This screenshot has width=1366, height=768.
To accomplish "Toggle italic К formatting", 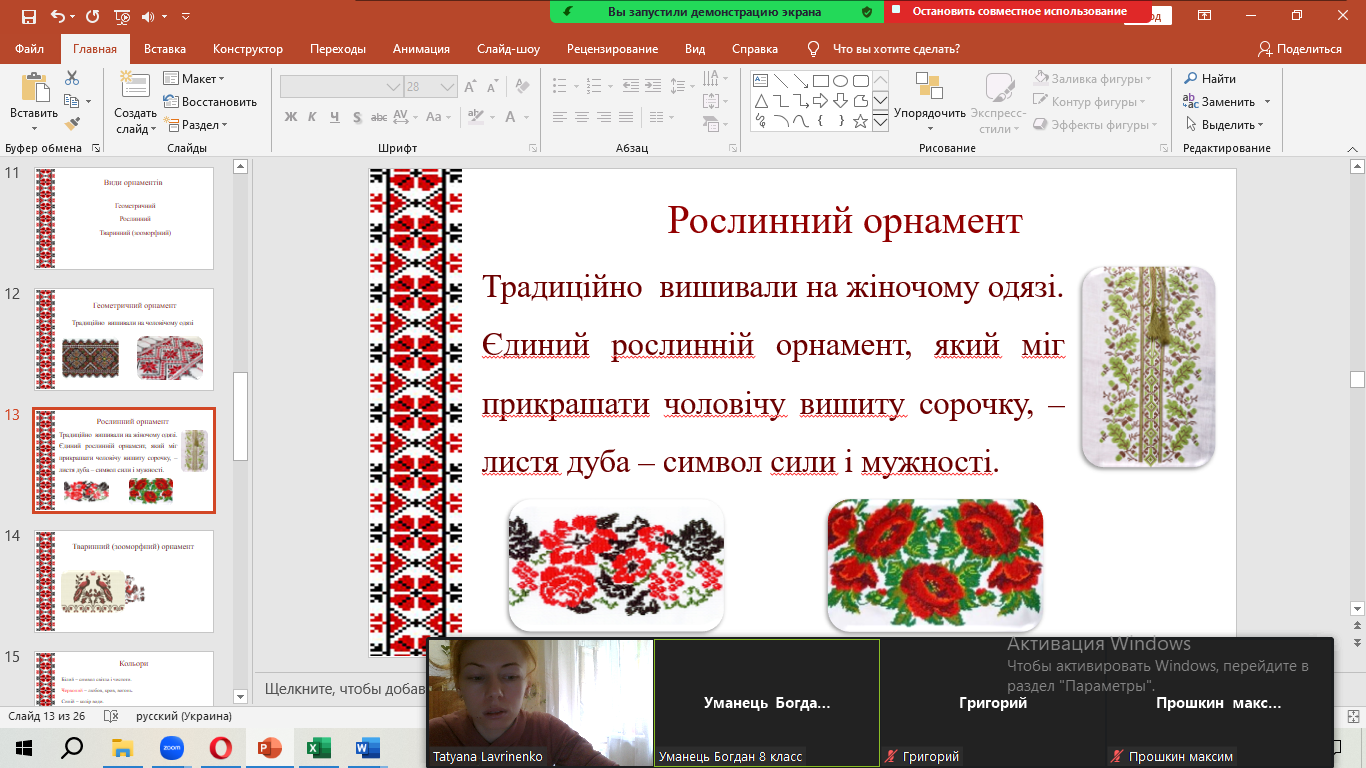I will pyautogui.click(x=313, y=117).
